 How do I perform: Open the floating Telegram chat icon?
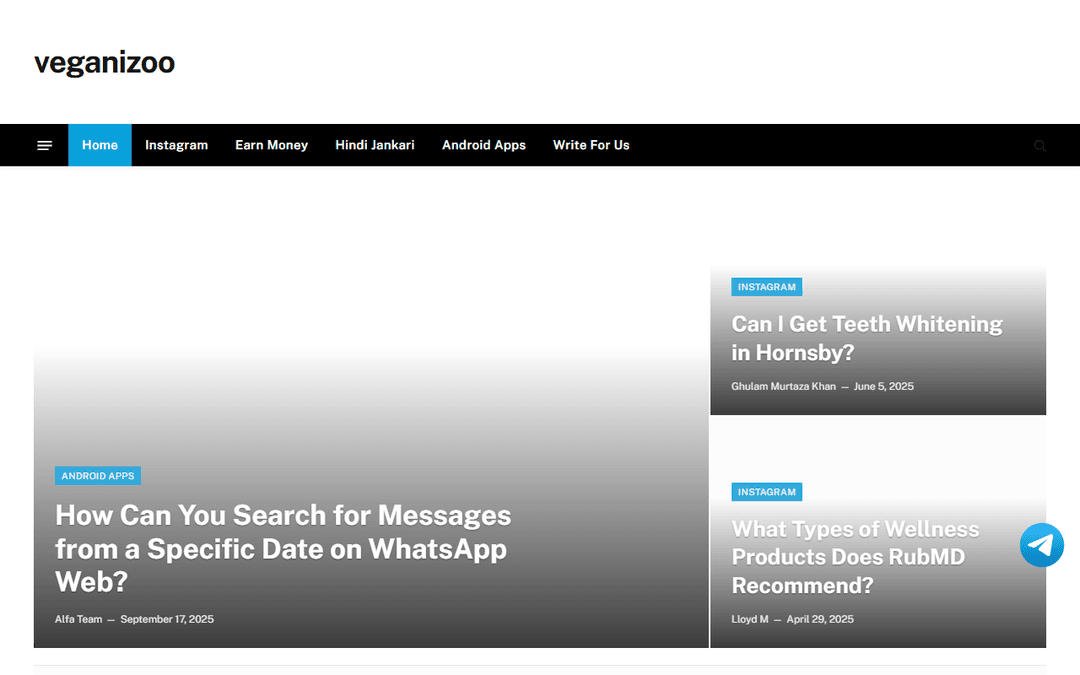1041,545
